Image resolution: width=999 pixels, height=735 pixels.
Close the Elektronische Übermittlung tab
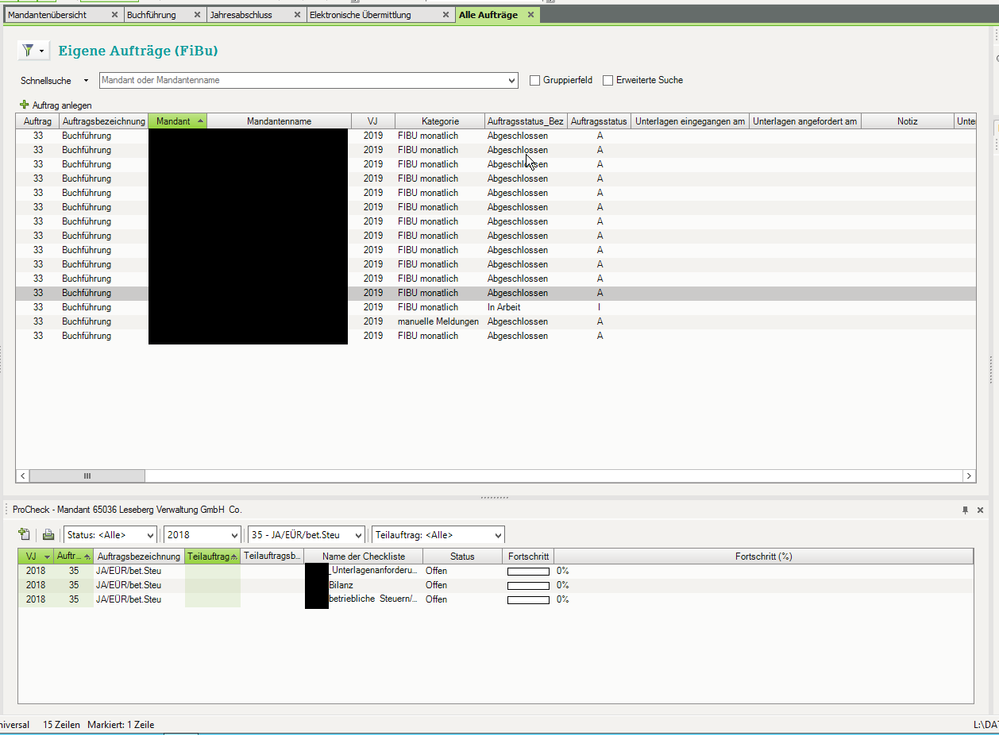pyautogui.click(x=447, y=16)
